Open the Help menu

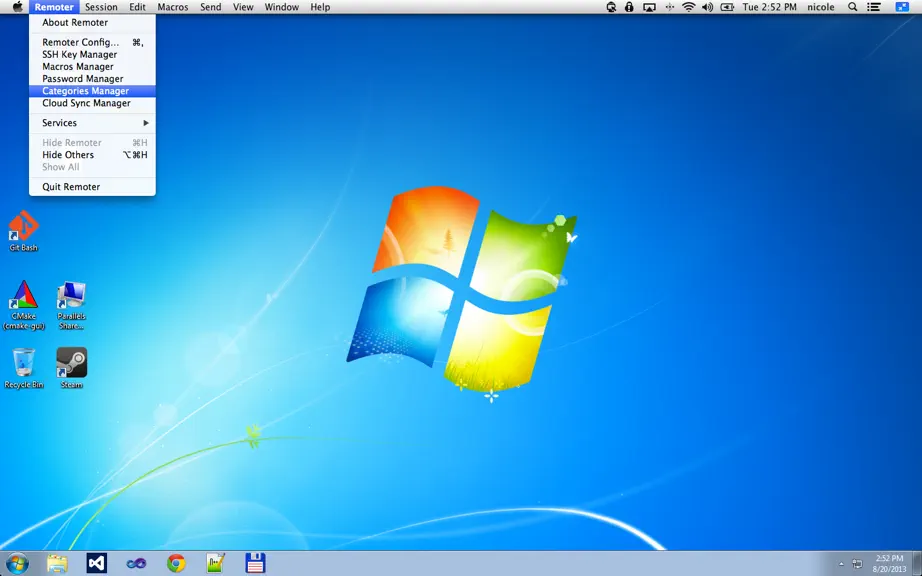point(320,7)
